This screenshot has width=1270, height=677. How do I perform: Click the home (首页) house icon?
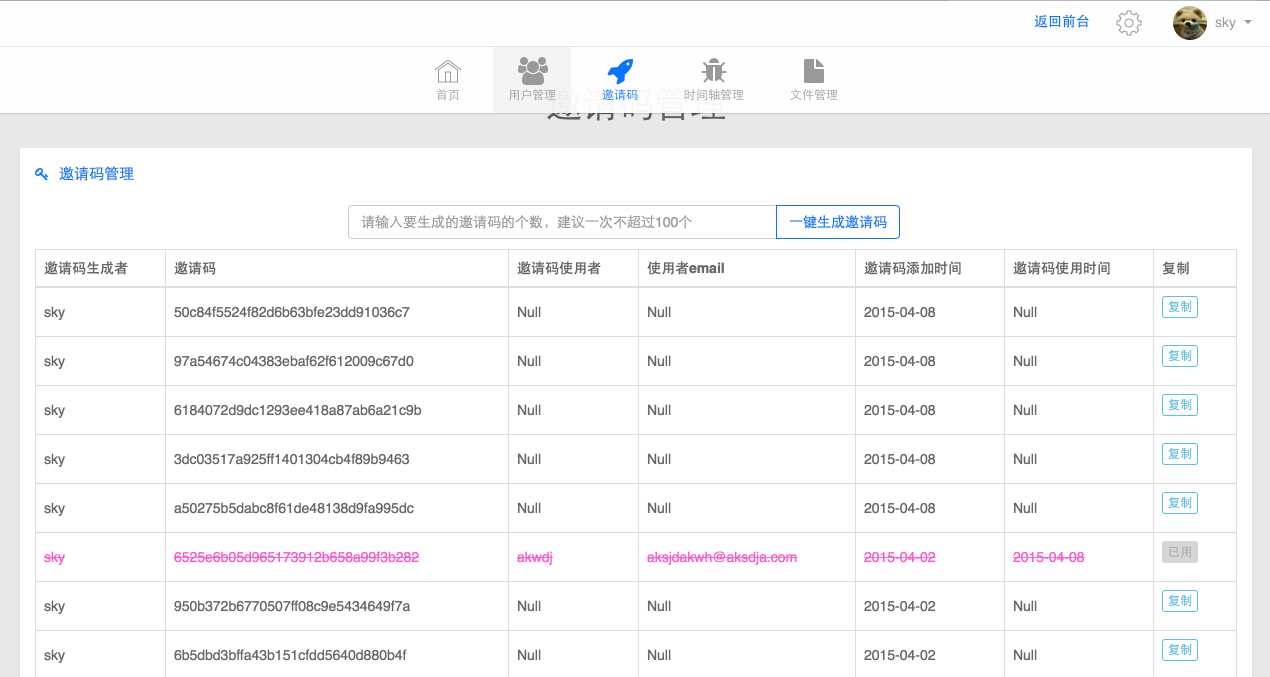pos(448,72)
